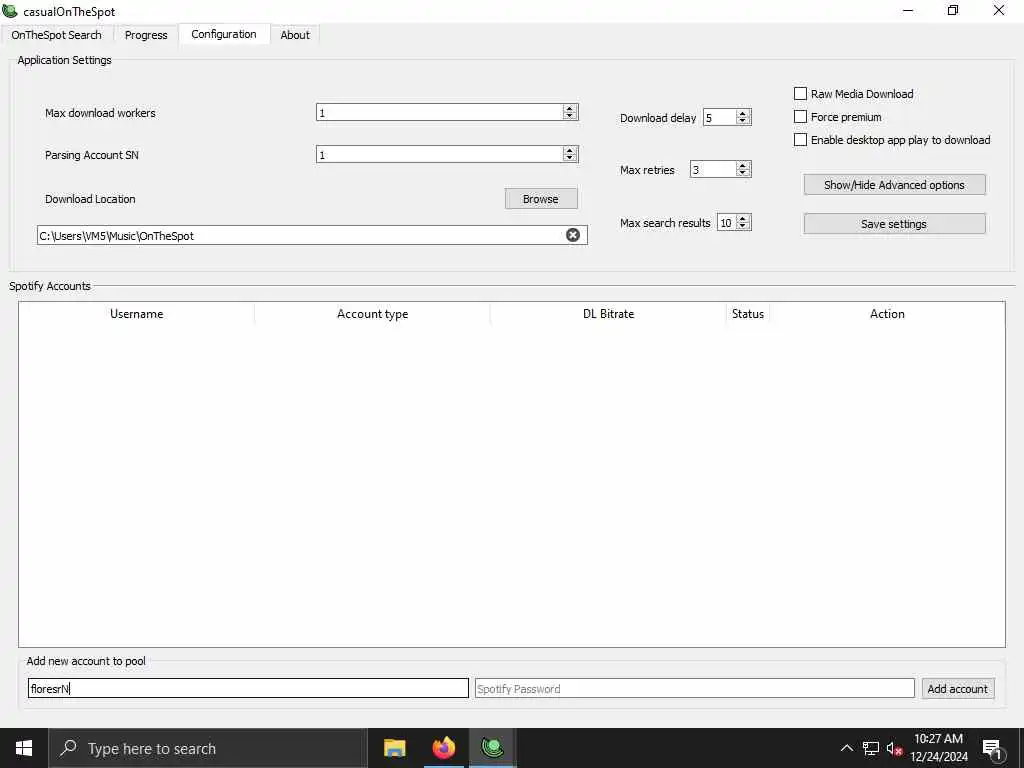The image size is (1024, 768).
Task: Close the casualOnTheSpot window
Action: (999, 10)
